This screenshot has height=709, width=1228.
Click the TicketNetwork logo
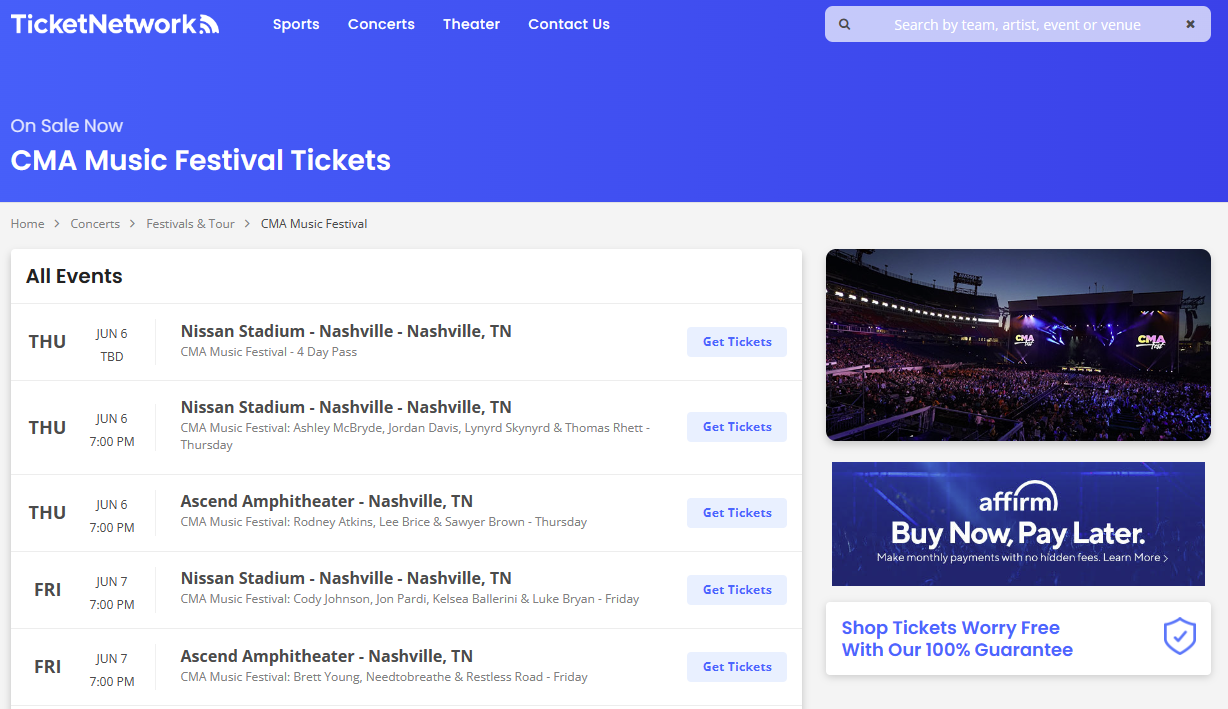(114, 24)
